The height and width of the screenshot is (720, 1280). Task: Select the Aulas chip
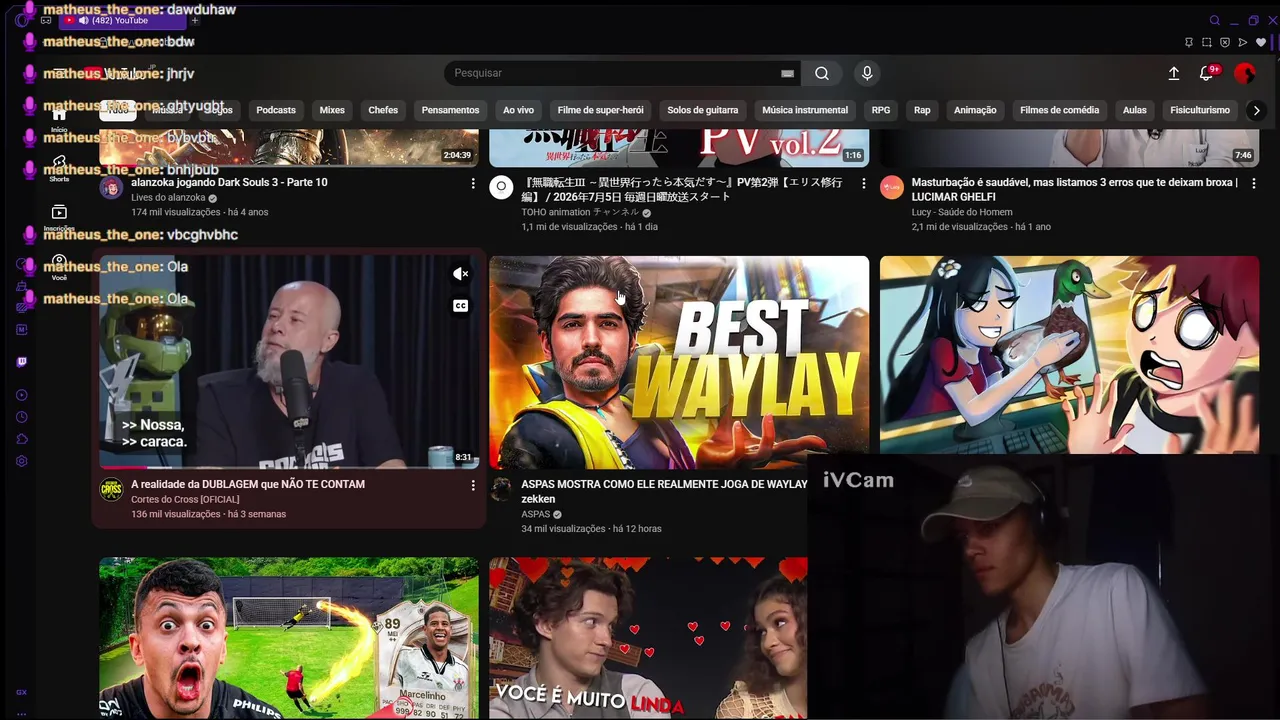[x=1134, y=110]
